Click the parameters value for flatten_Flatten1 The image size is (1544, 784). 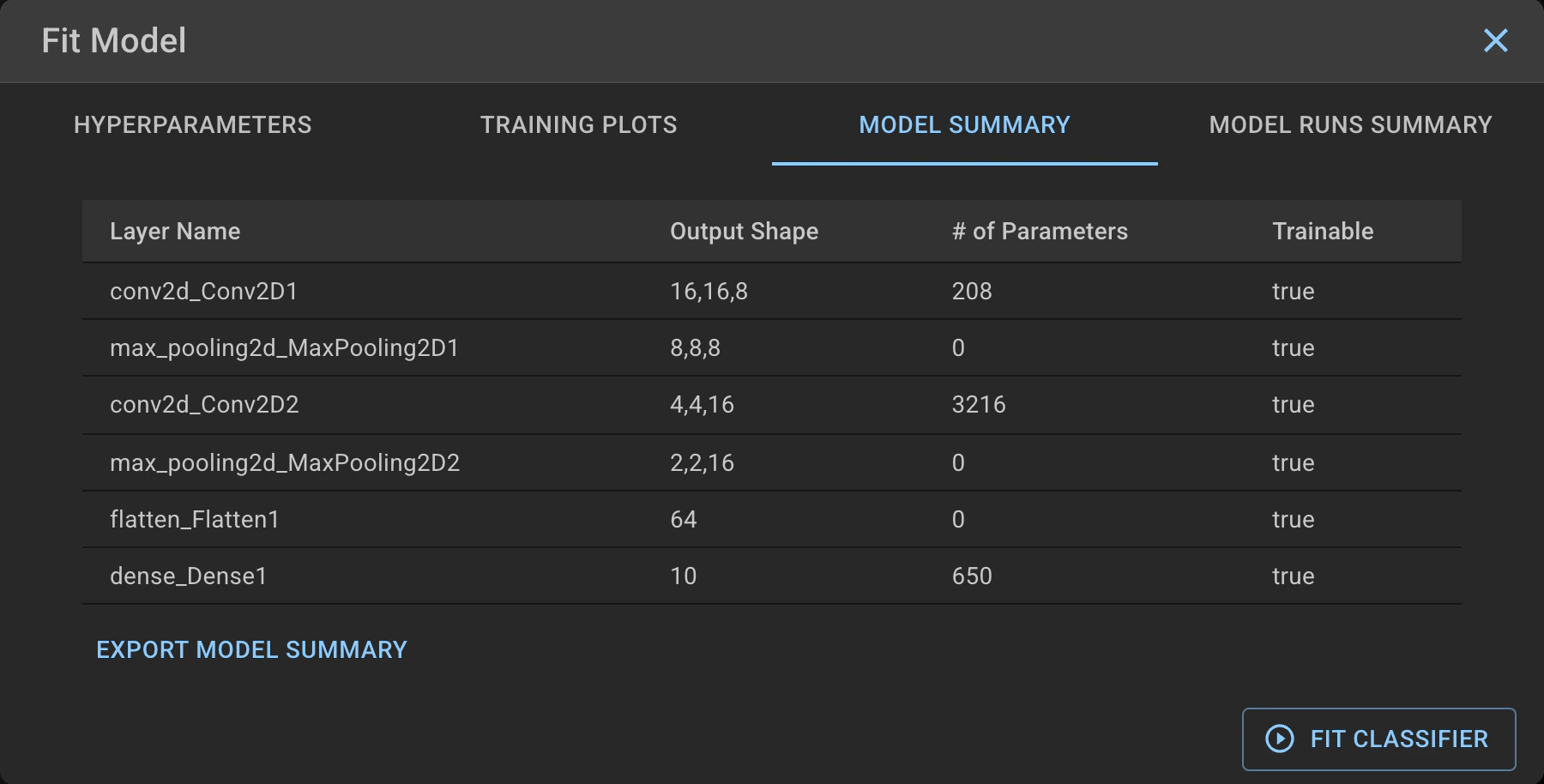point(958,520)
